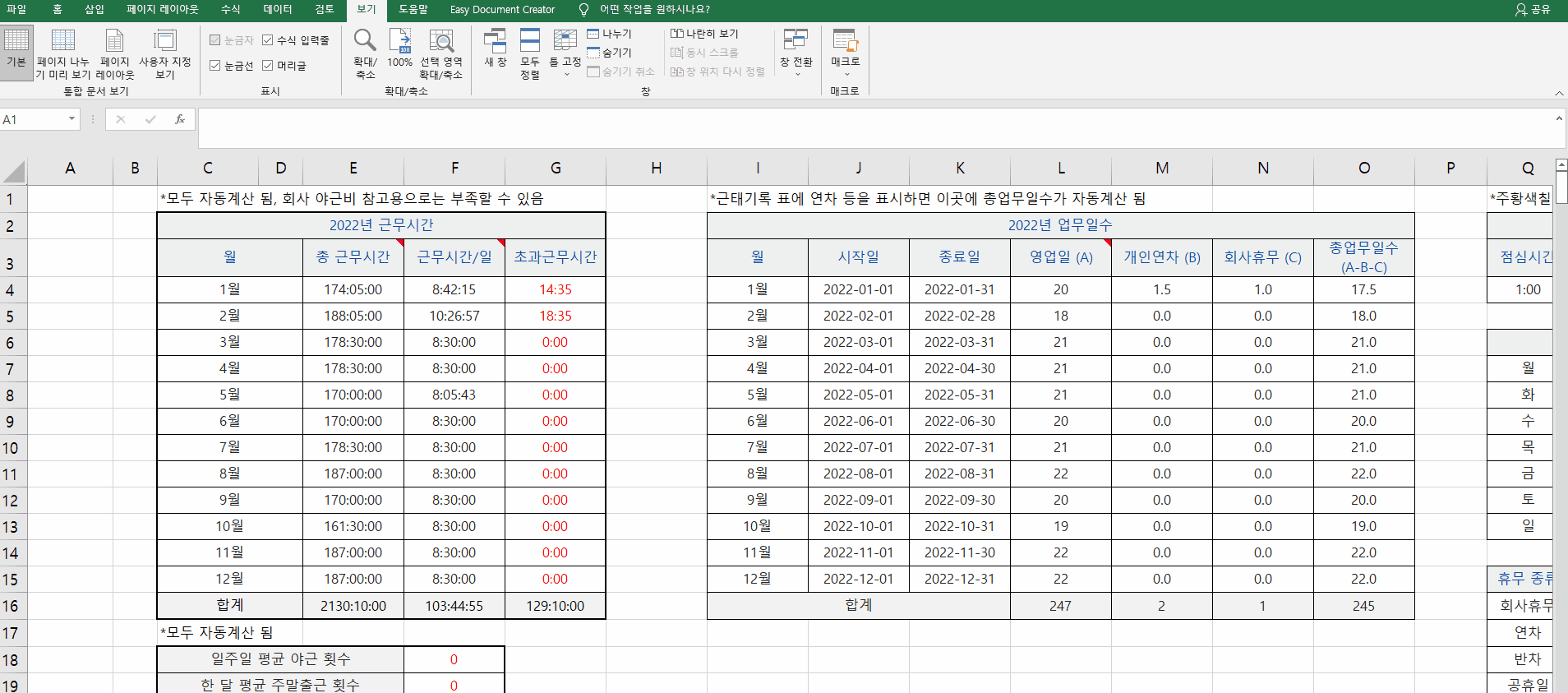This screenshot has height=693, width=1568.
Task: Zoom to selection (선택 영역 확대/축소)
Action: (x=441, y=53)
